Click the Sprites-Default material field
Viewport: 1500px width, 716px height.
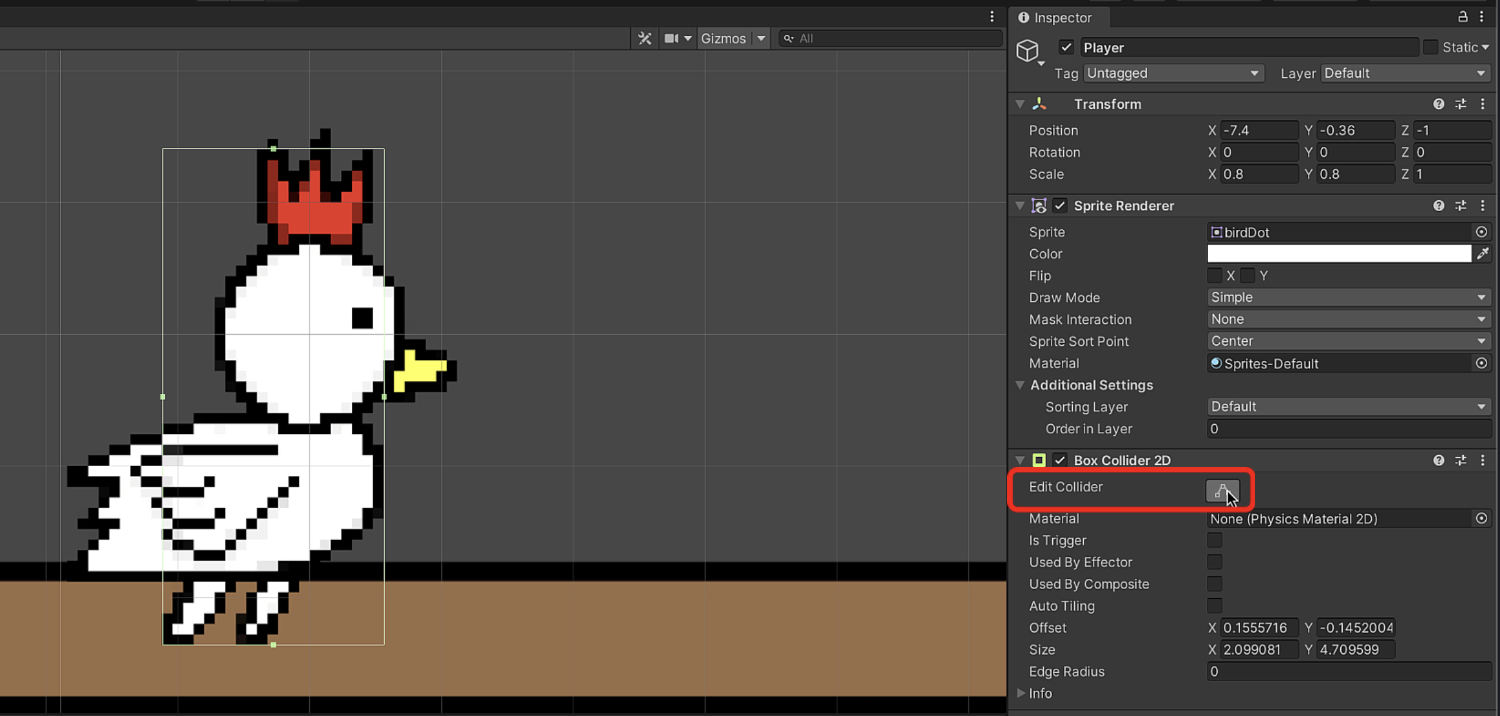(1340, 363)
